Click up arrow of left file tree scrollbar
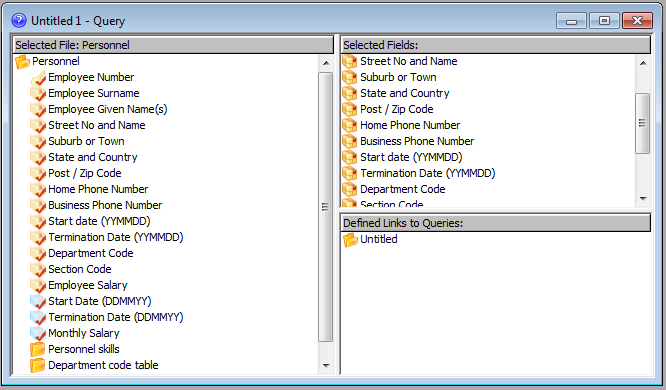666x390 pixels. [x=326, y=63]
